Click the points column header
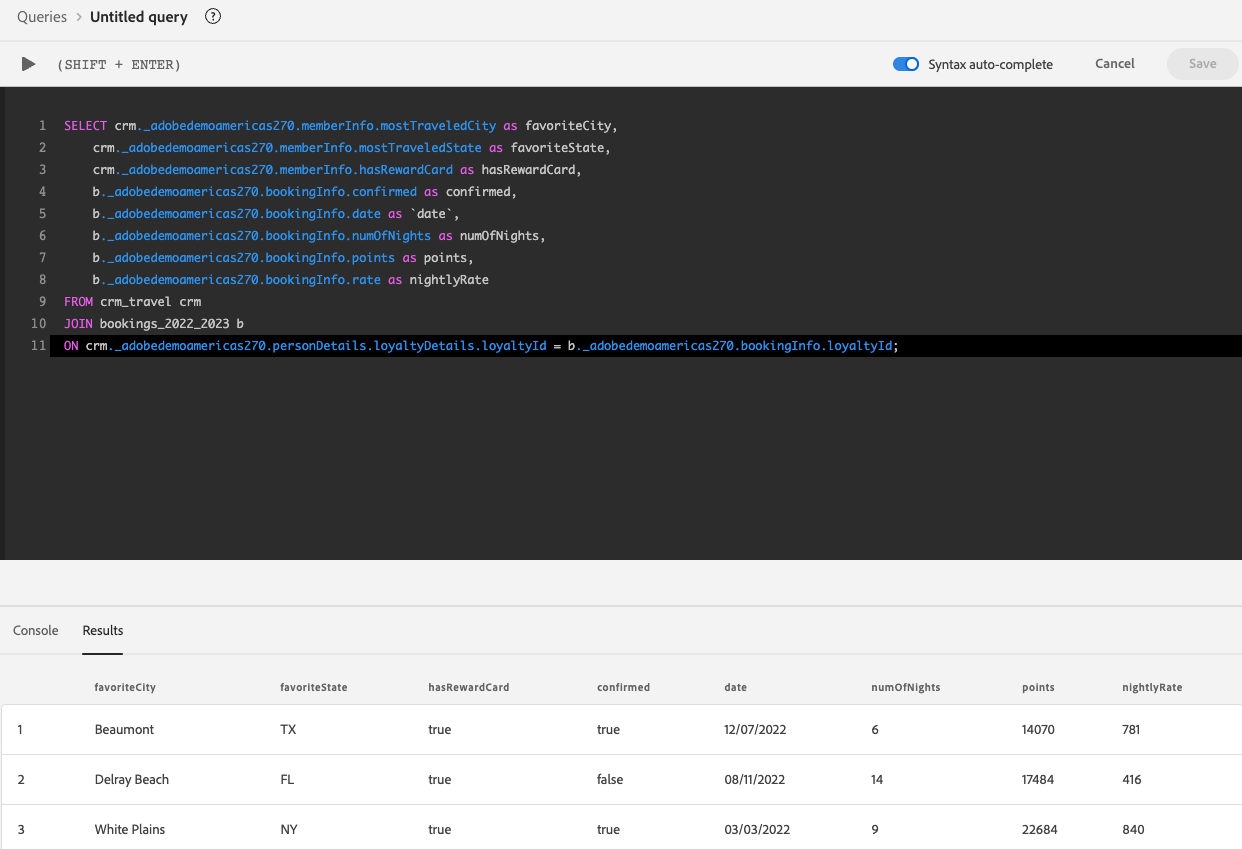Image resolution: width=1242 pixels, height=849 pixels. point(1038,687)
